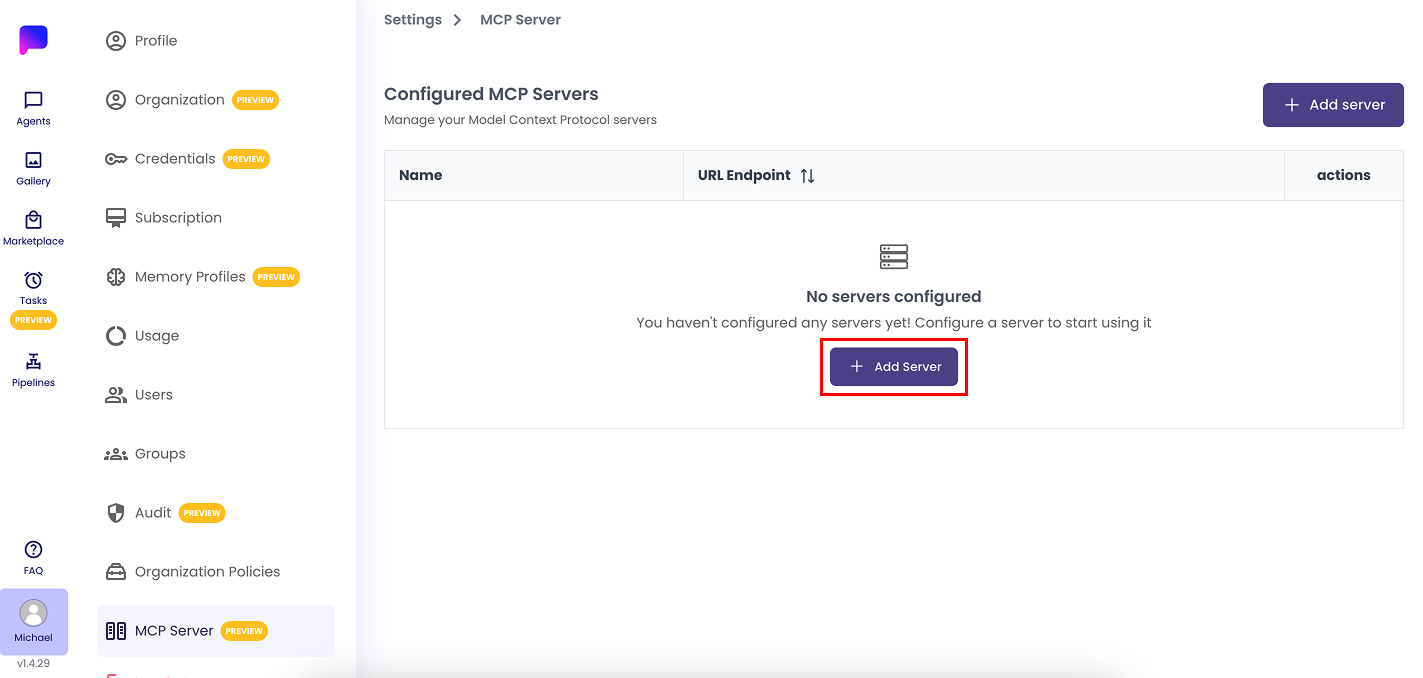This screenshot has width=1423, height=678.
Task: Click the Settings breadcrumb link
Action: click(413, 20)
